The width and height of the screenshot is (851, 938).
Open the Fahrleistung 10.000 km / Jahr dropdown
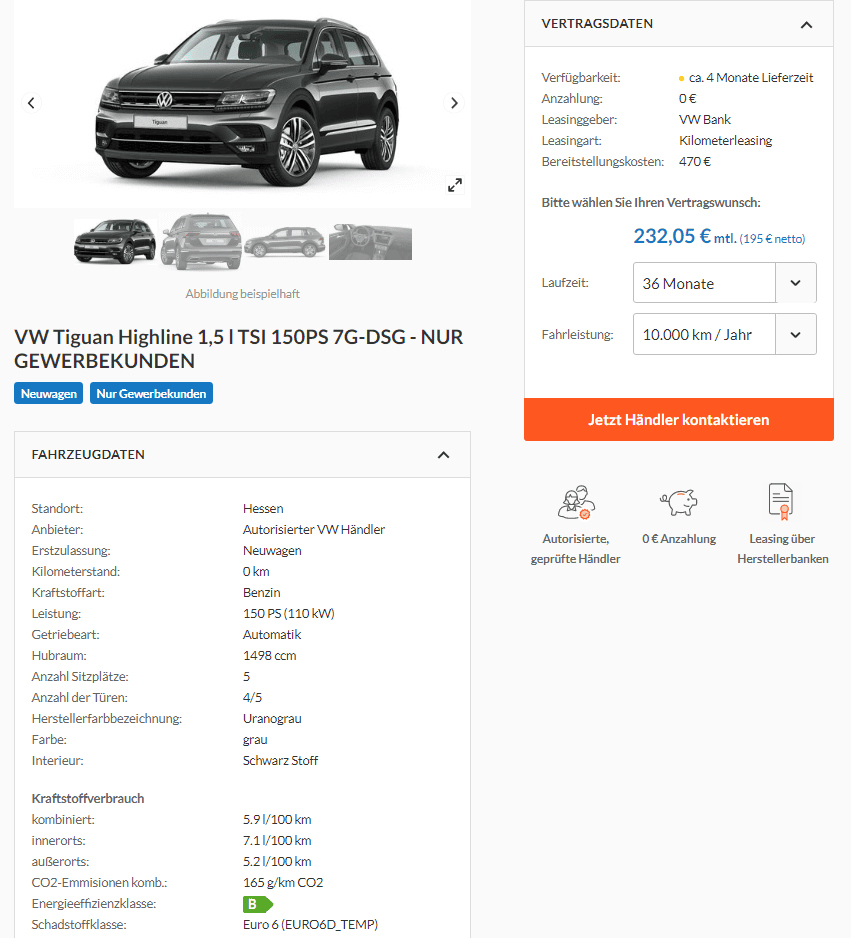pyautogui.click(x=724, y=334)
